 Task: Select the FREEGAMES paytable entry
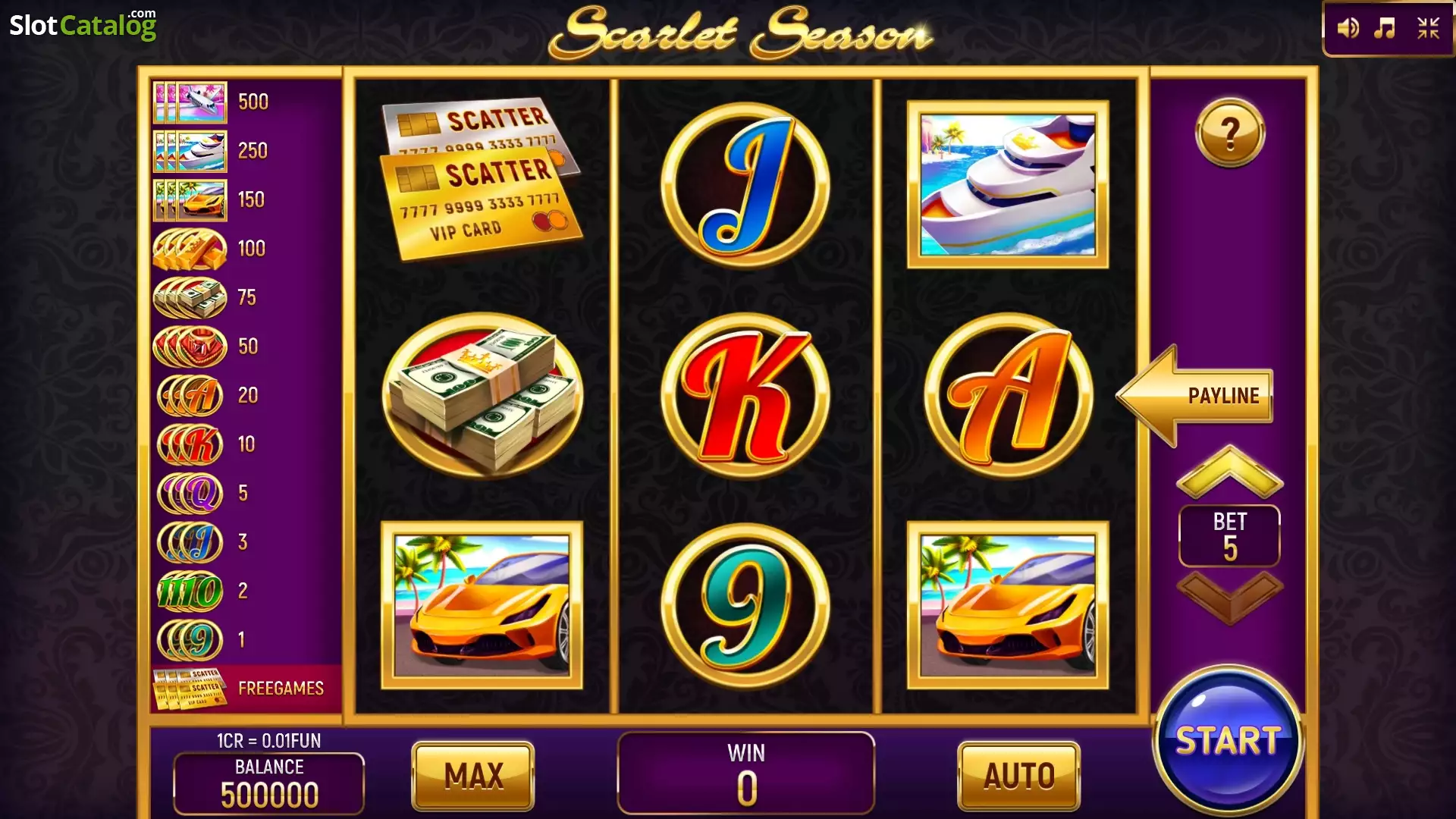tap(246, 689)
